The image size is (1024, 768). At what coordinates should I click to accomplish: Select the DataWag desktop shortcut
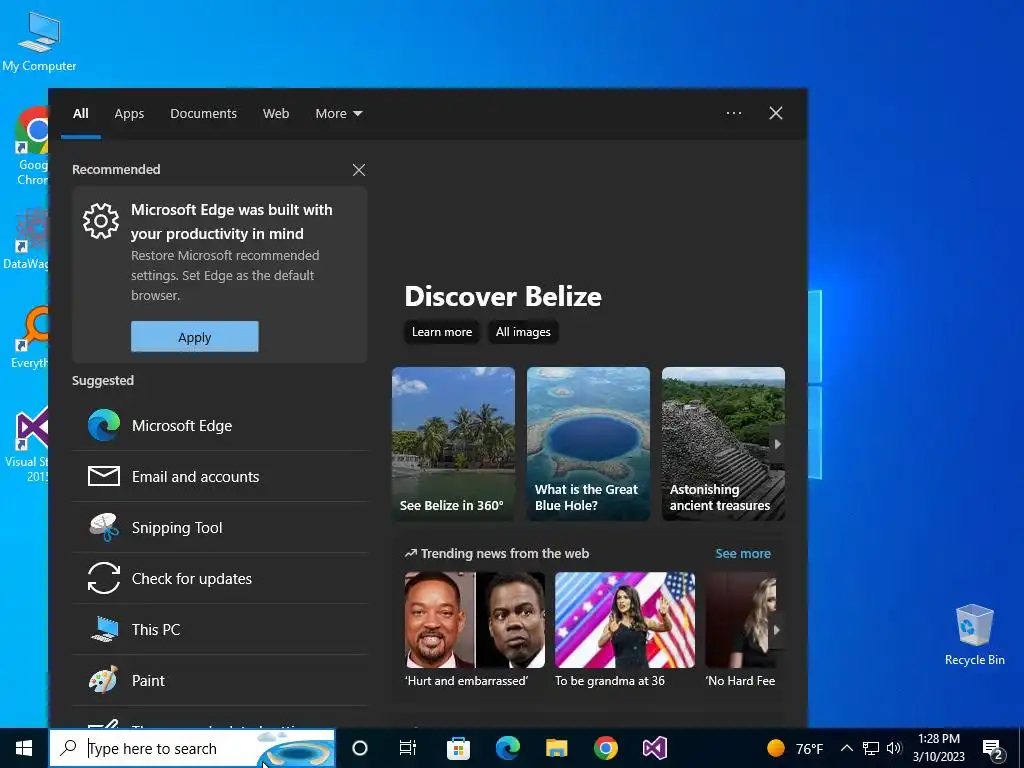26,238
